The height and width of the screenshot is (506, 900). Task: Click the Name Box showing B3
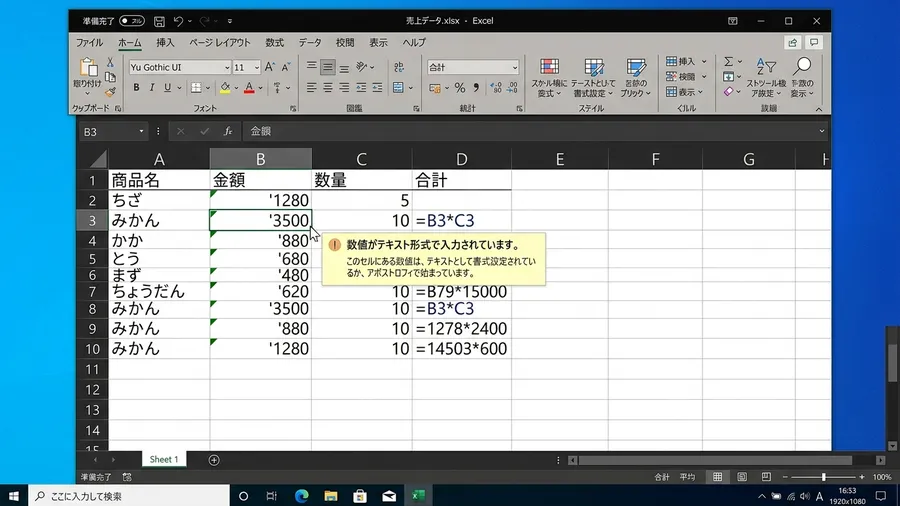(113, 131)
